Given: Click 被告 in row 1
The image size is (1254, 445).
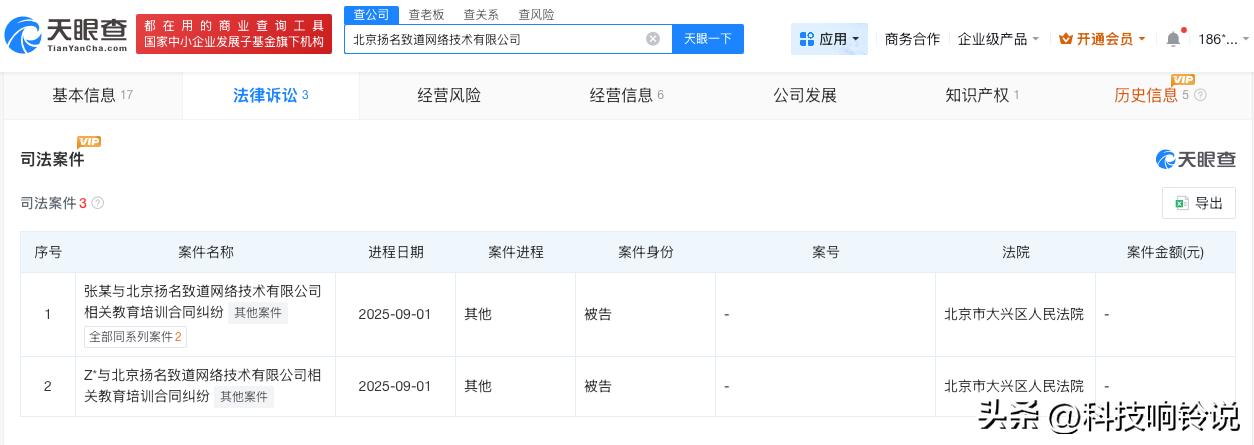Looking at the screenshot, I should [x=598, y=314].
